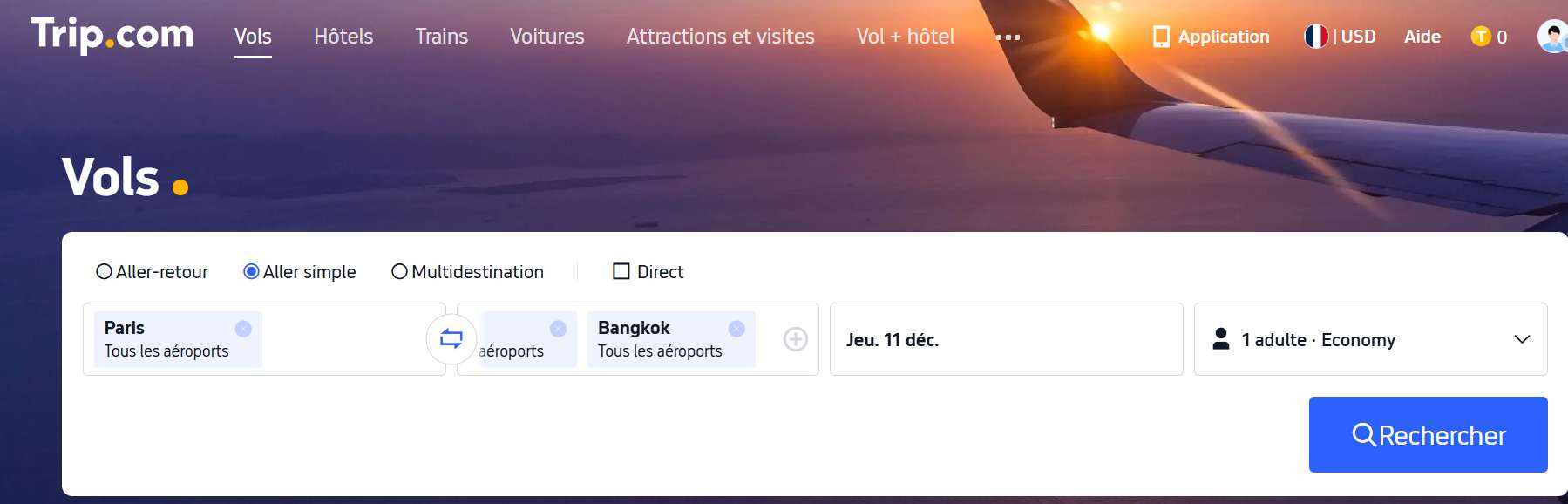Select the Multidestination radio button
Viewport: 1568px width, 504px height.
[x=400, y=271]
